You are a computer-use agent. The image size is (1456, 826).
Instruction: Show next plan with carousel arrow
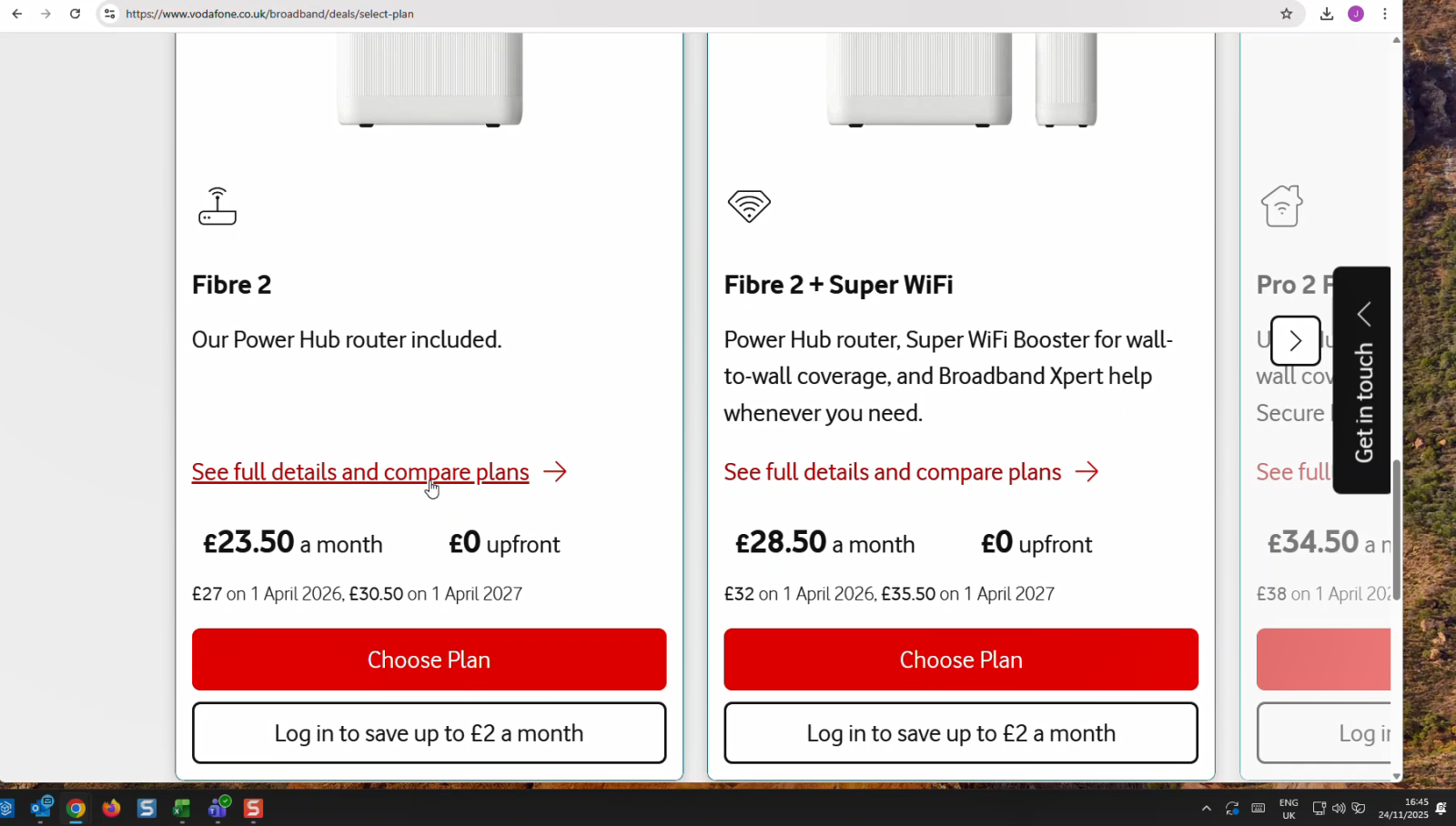(1295, 341)
